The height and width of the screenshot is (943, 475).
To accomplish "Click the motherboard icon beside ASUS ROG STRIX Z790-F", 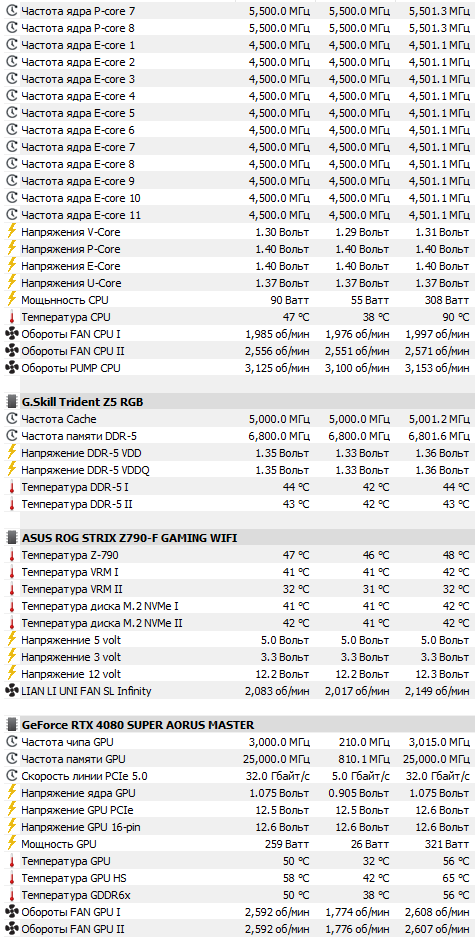I will coord(11,538).
